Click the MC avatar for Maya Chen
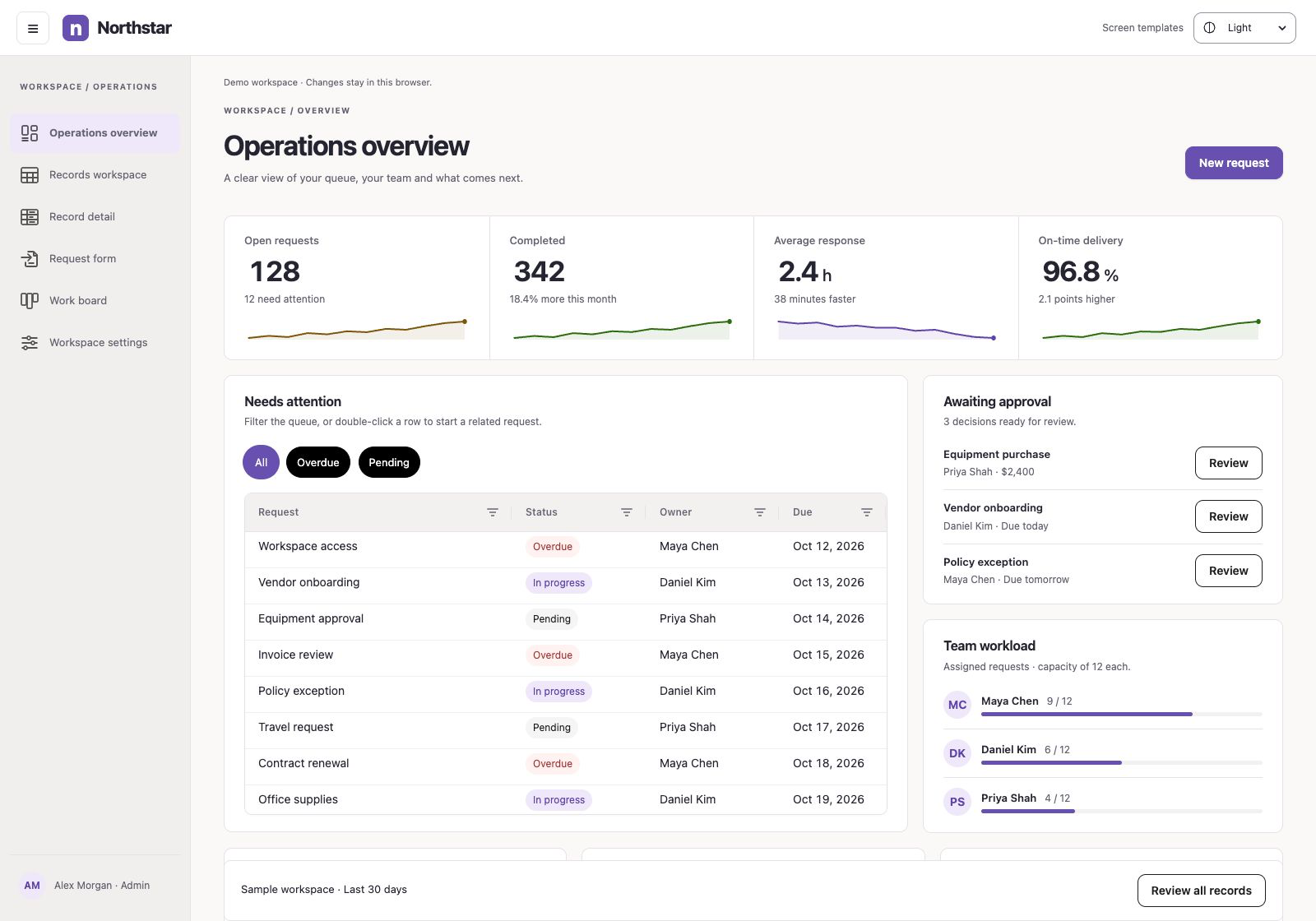 [957, 705]
